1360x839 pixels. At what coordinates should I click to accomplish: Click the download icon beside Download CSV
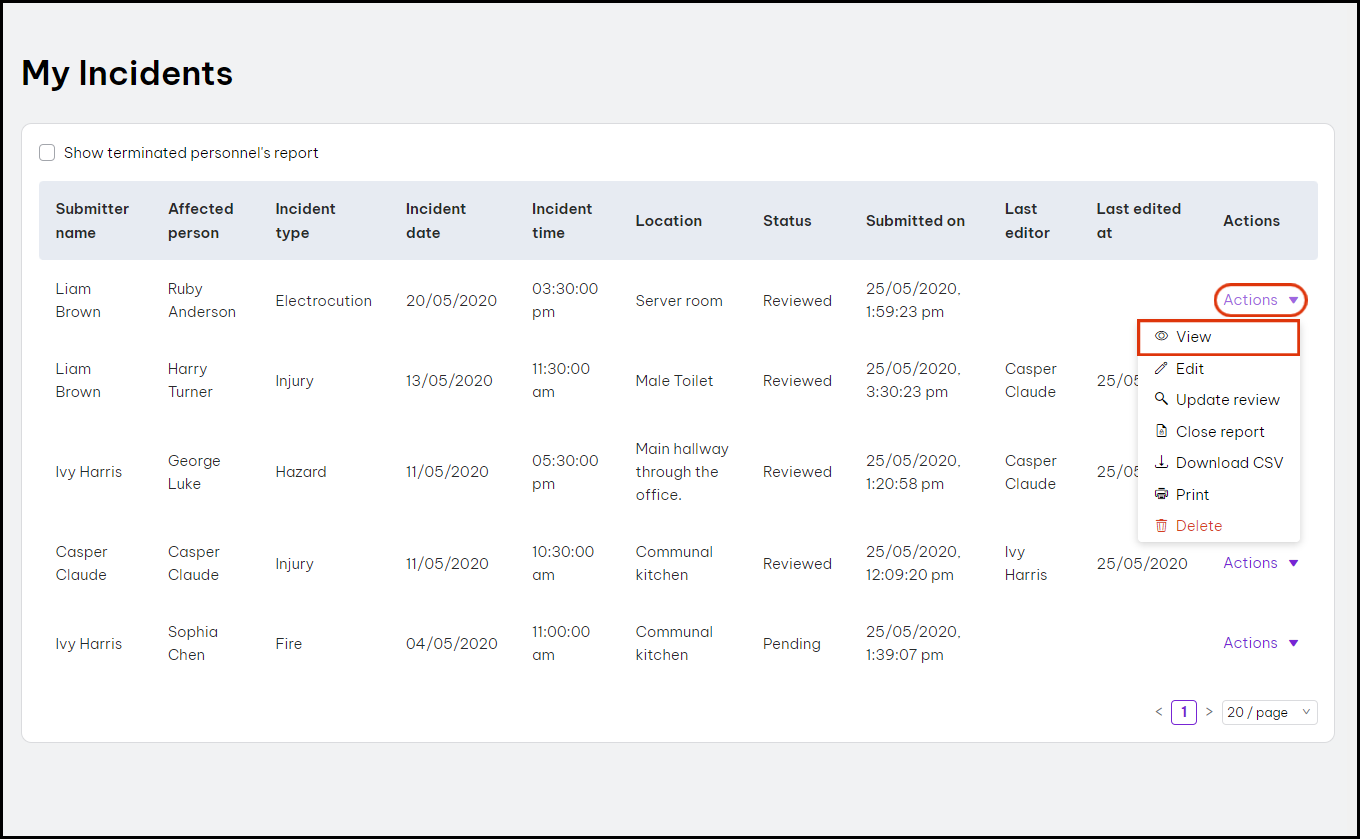click(1161, 463)
